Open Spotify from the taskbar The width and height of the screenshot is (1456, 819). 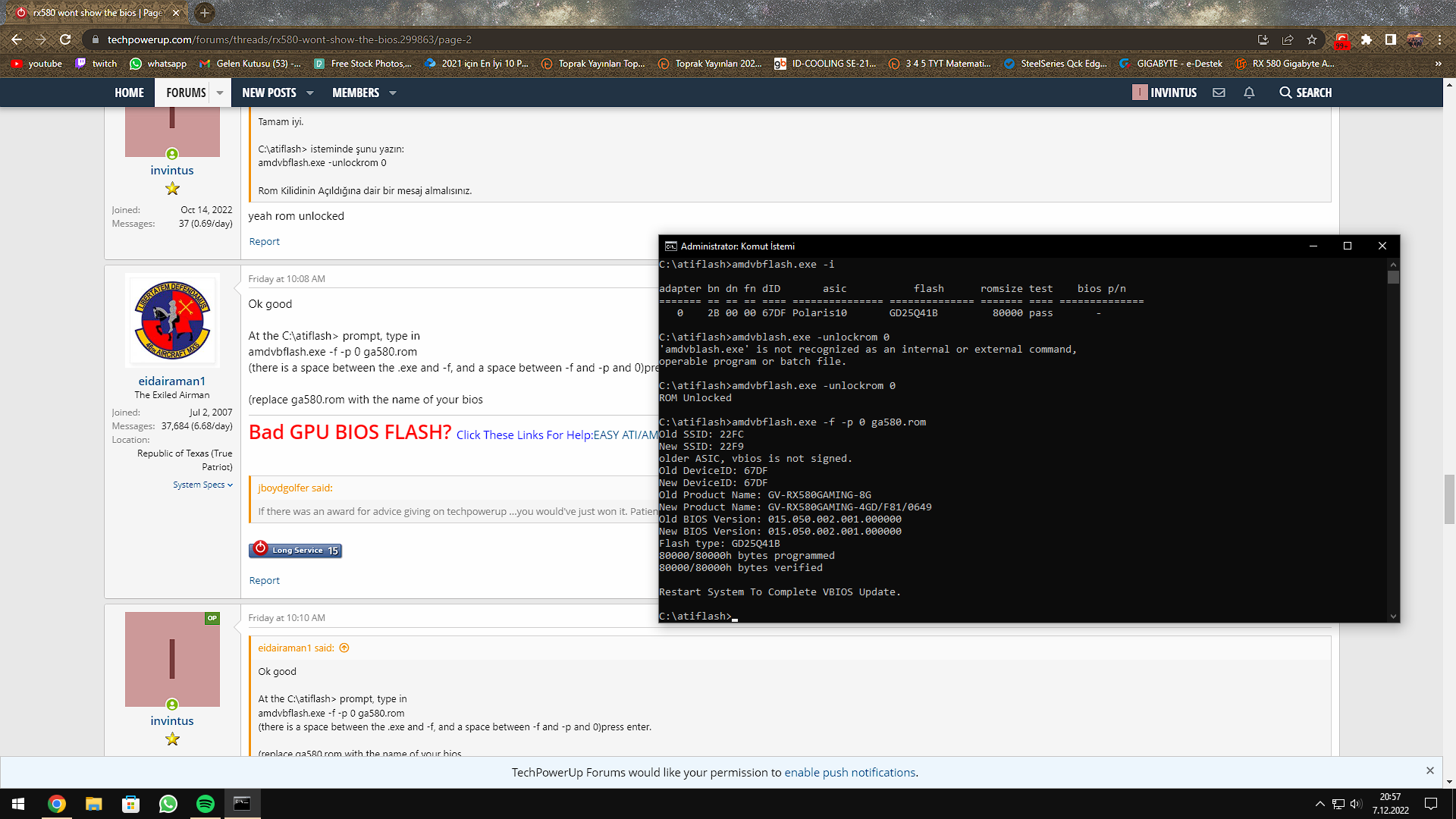click(x=205, y=804)
